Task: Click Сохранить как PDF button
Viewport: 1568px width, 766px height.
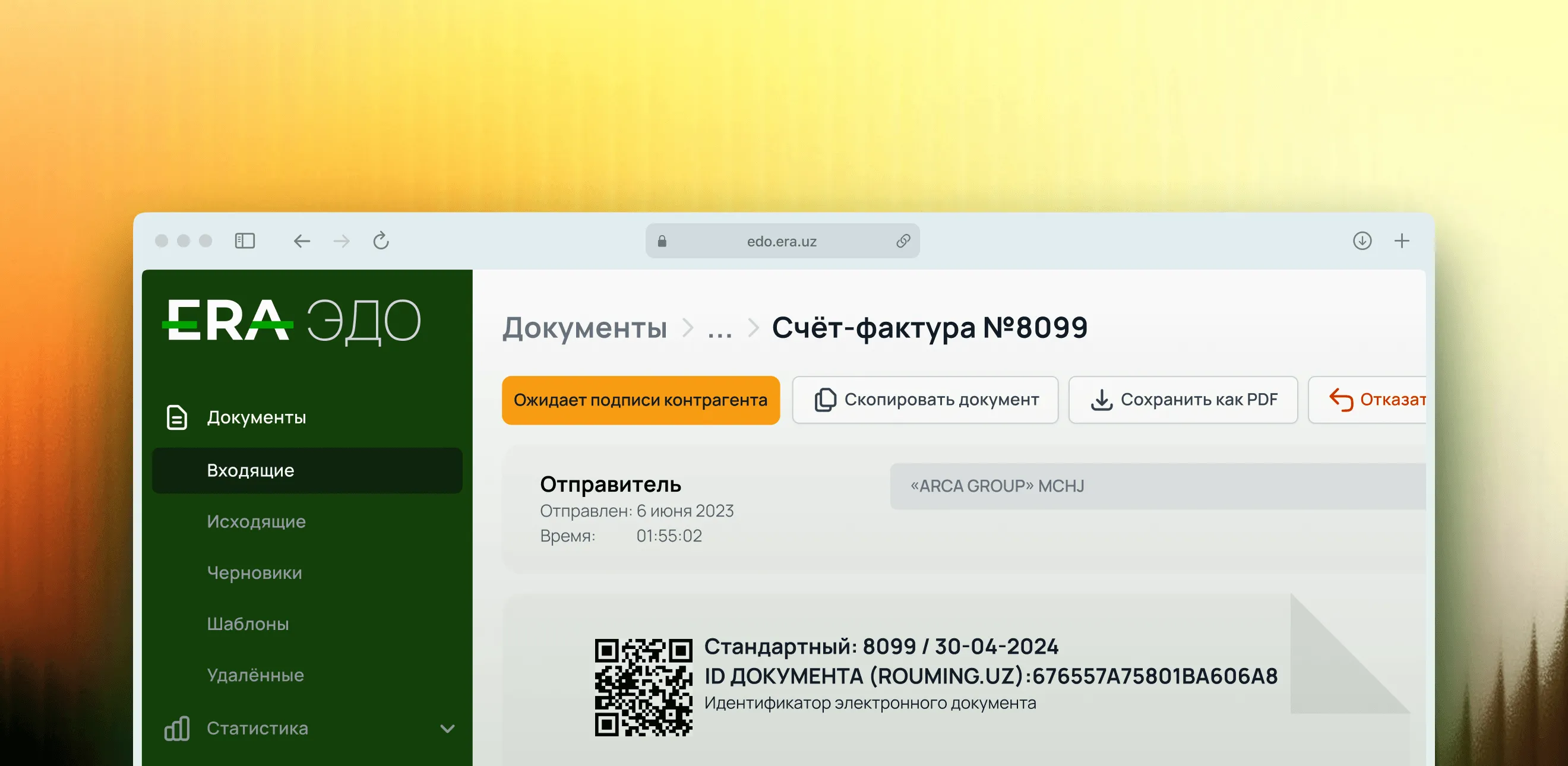Action: point(1183,400)
